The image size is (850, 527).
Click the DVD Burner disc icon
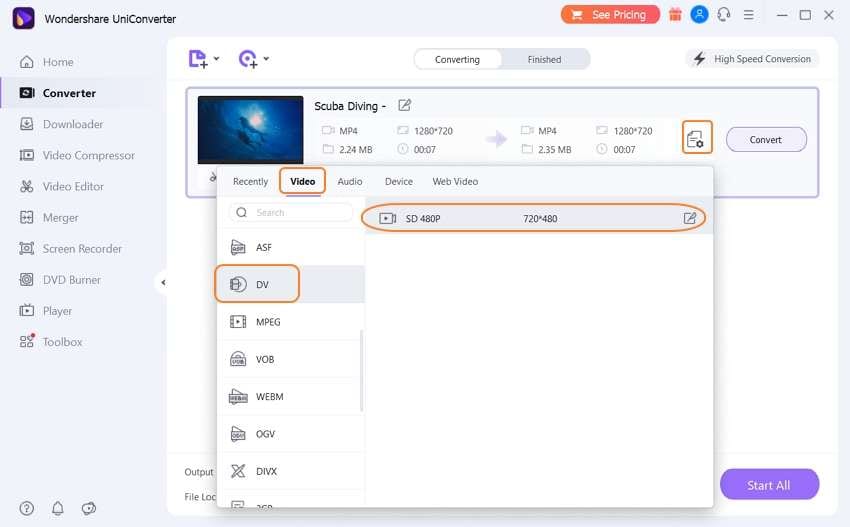point(27,280)
